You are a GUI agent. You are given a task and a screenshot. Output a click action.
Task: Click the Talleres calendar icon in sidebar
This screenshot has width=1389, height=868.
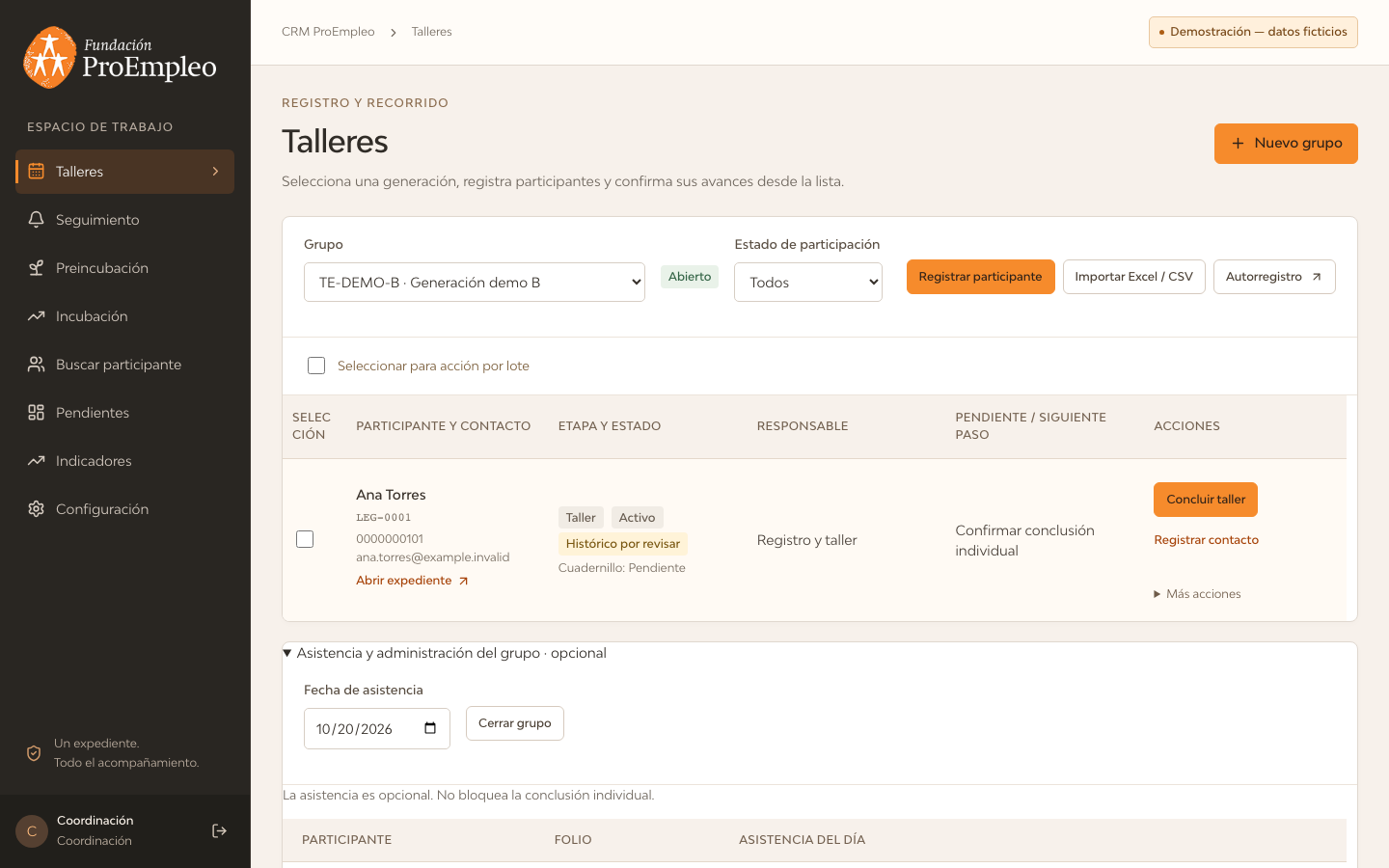coord(37,172)
